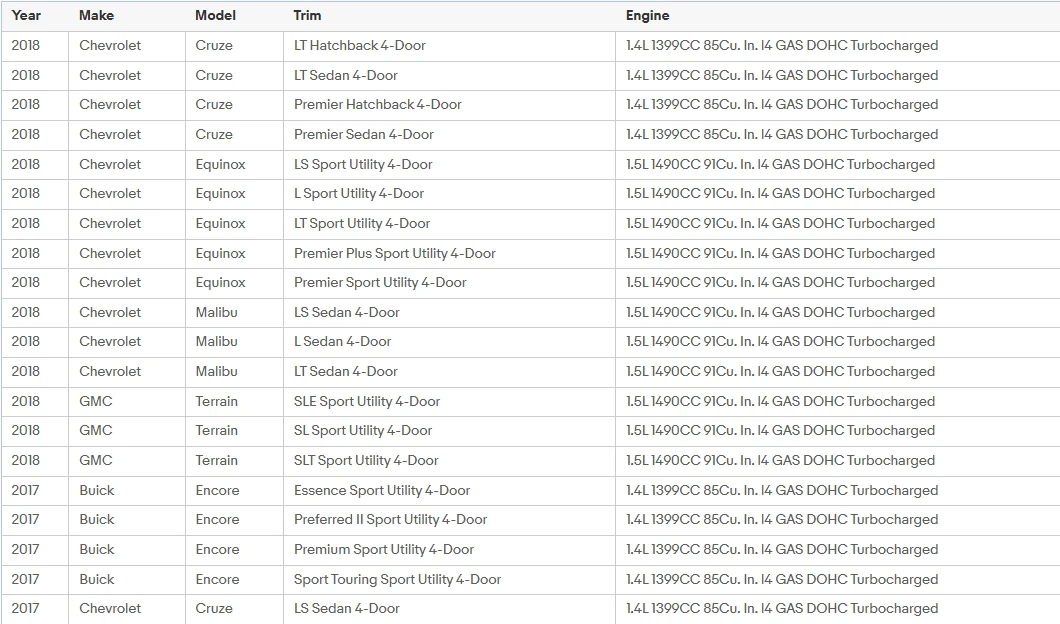Click the Model column header
1060x624 pixels.
215,16
